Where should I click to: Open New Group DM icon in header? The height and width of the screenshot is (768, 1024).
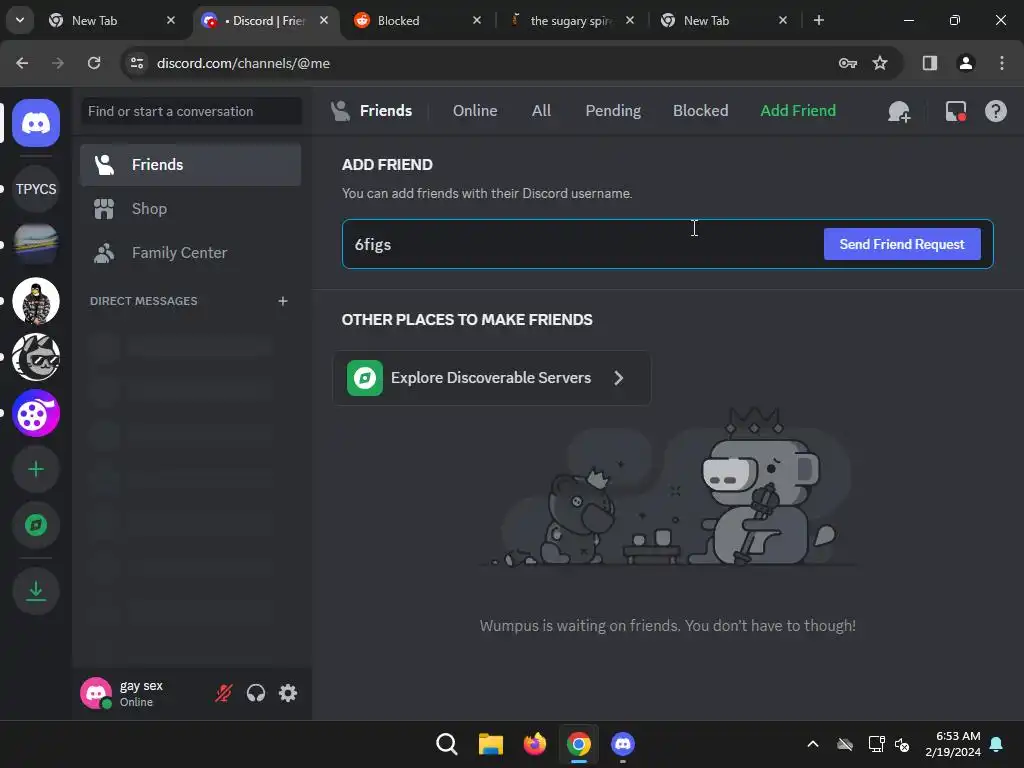click(x=899, y=112)
